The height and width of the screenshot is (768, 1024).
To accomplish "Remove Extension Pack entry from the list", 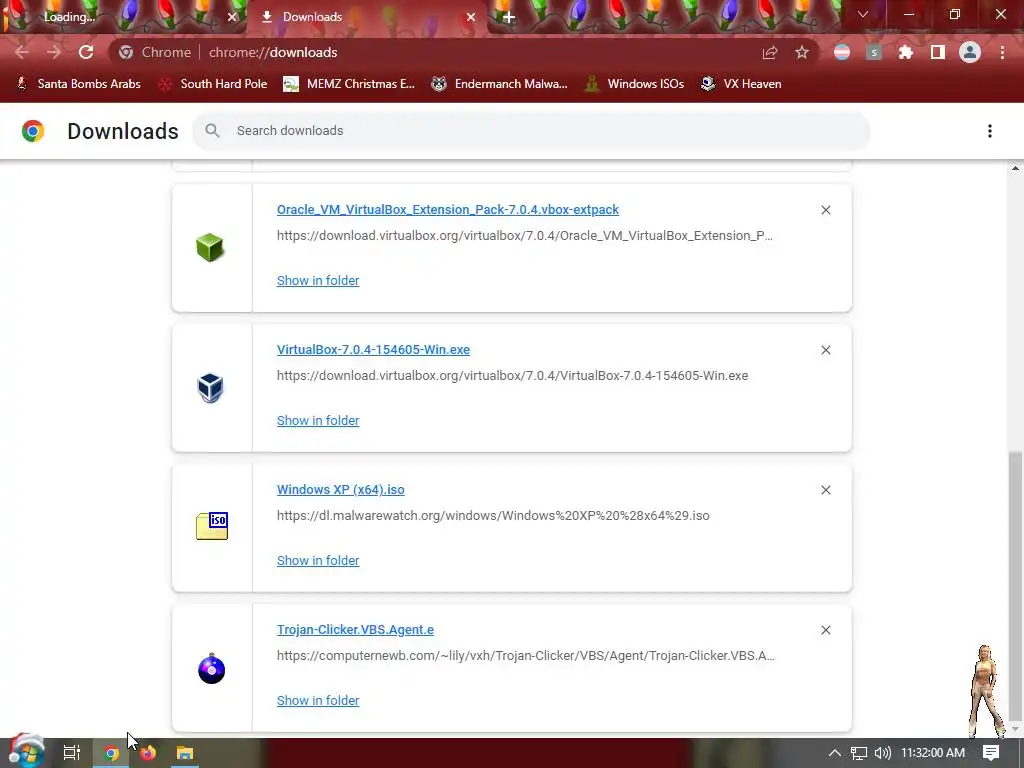I will click(825, 210).
